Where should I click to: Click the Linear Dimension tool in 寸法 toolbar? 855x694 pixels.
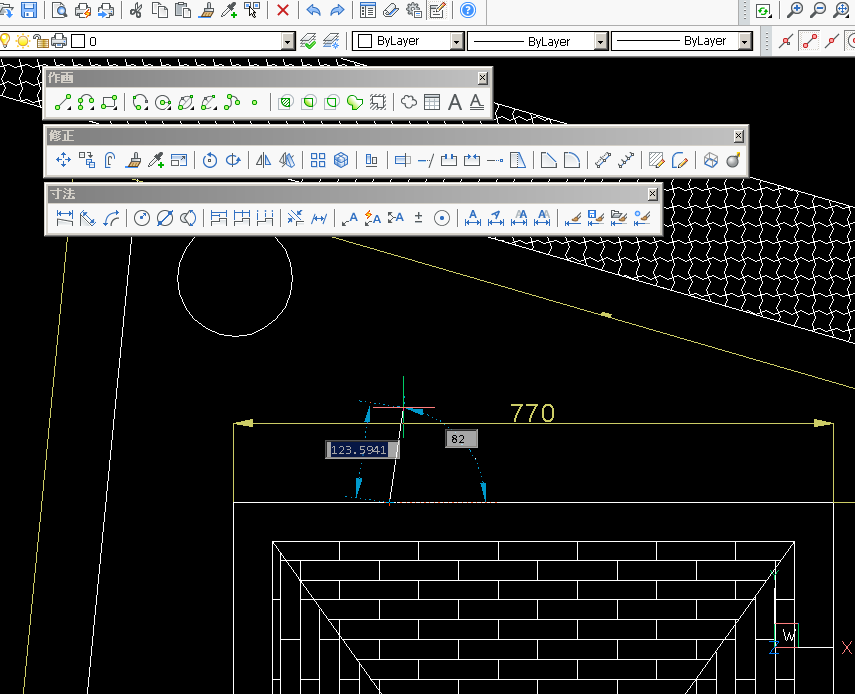point(65,218)
